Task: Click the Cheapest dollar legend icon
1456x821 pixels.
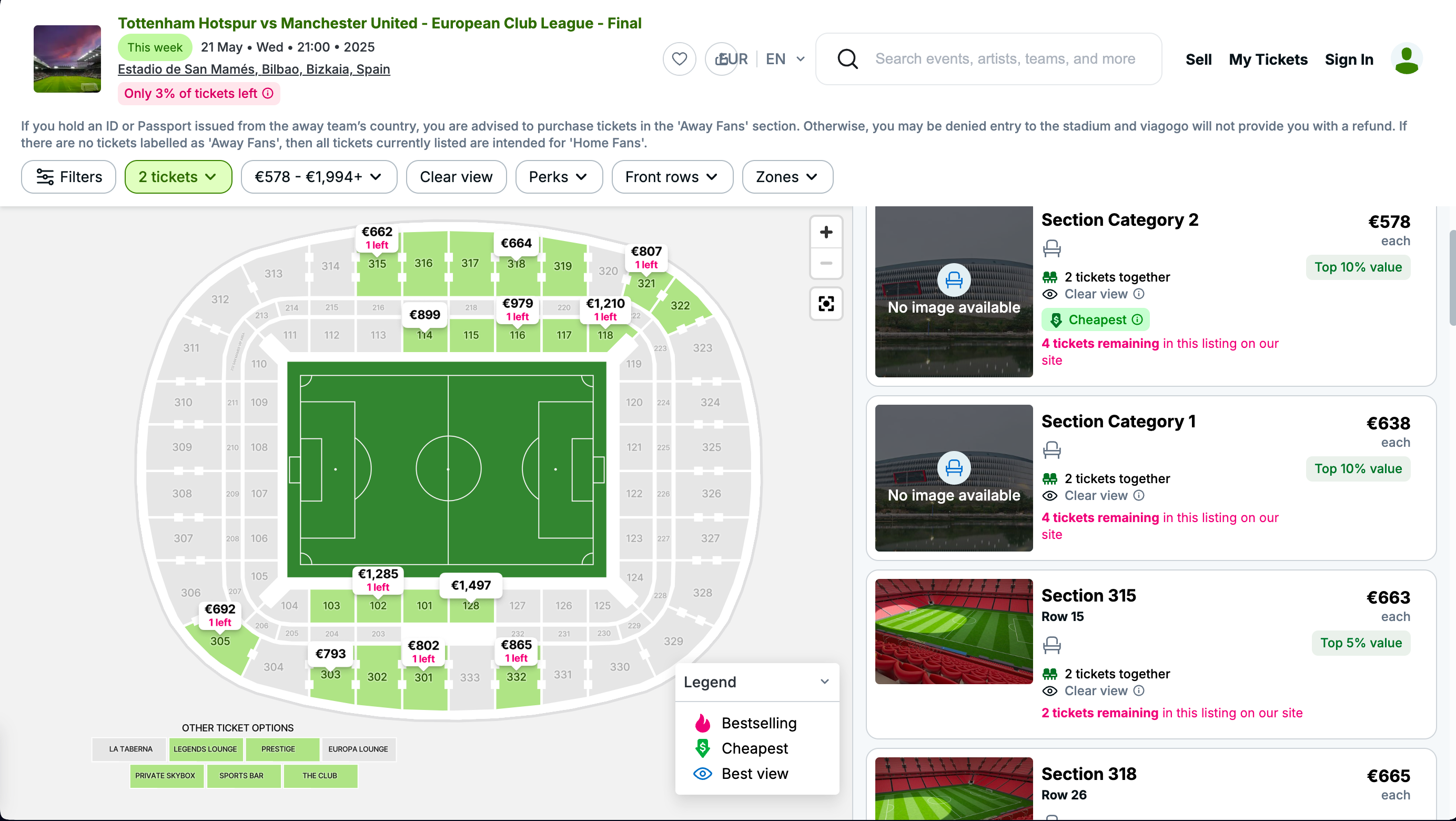Action: [x=703, y=748]
